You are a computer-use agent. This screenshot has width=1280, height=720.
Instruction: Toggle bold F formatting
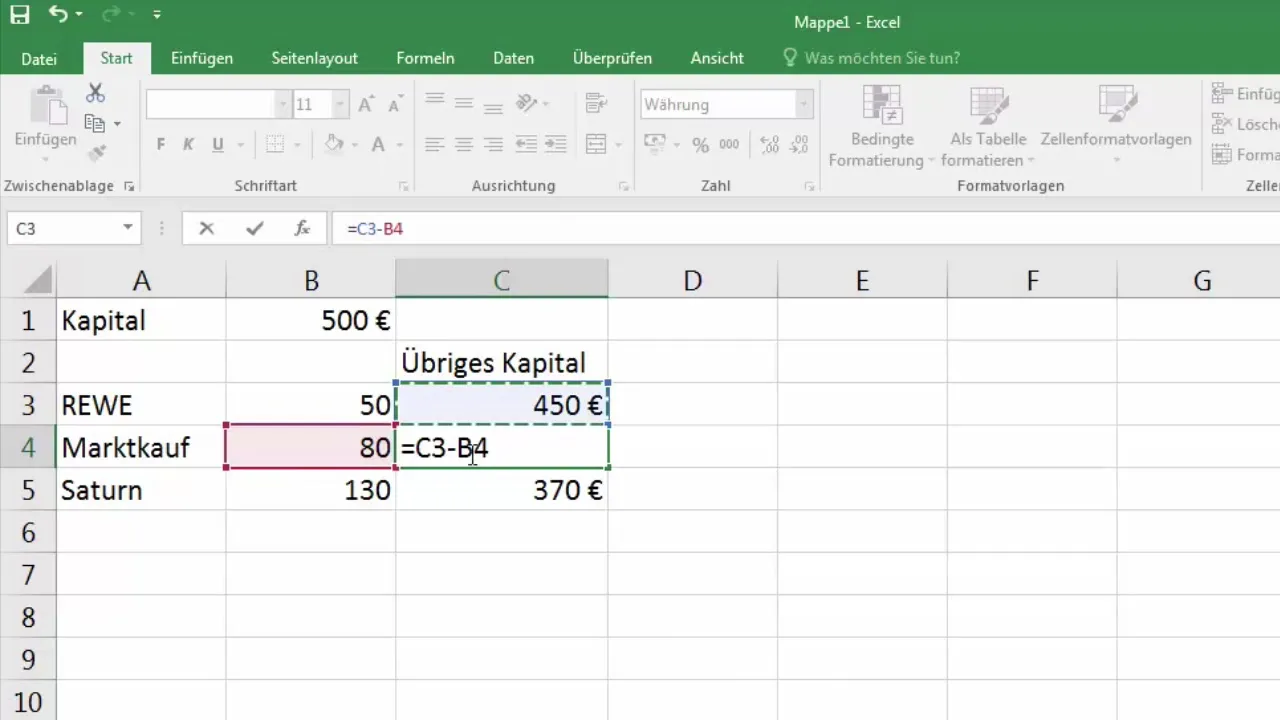click(x=161, y=145)
